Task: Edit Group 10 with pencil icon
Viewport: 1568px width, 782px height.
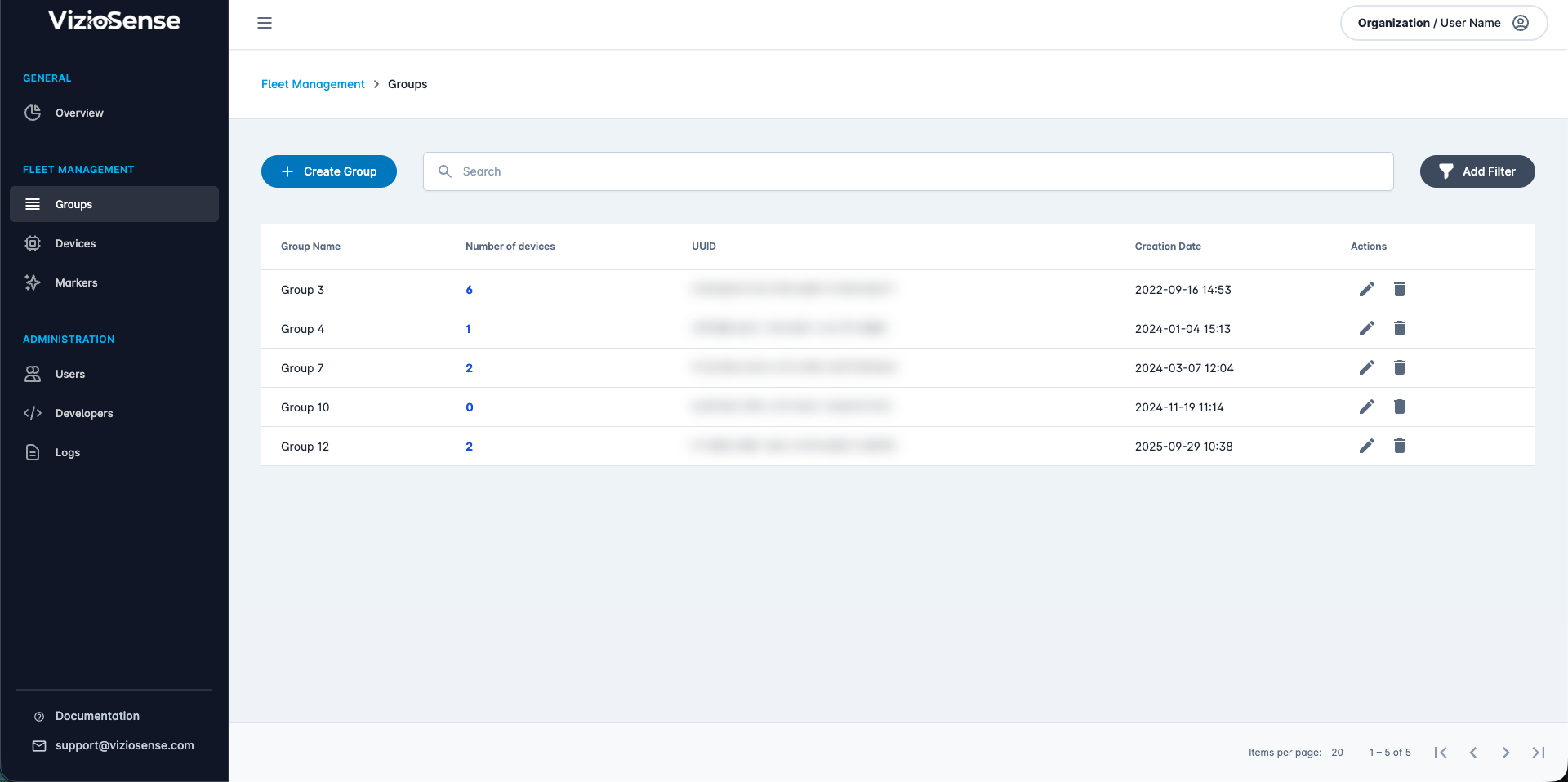Action: click(1367, 407)
